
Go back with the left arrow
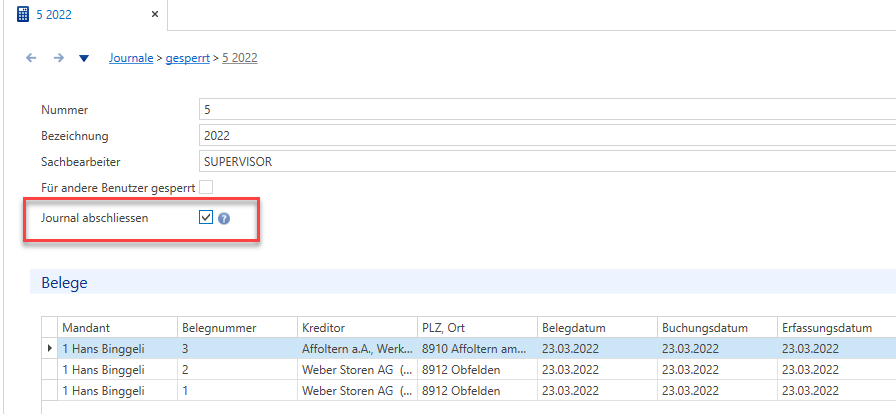[31, 58]
